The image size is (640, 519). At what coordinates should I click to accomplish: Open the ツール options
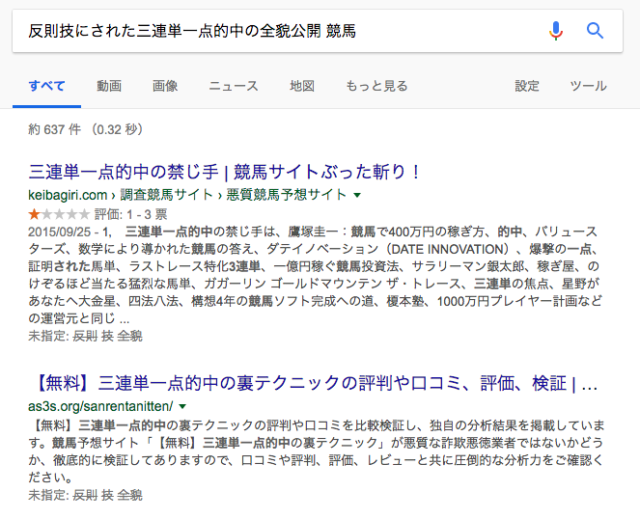[x=588, y=86]
